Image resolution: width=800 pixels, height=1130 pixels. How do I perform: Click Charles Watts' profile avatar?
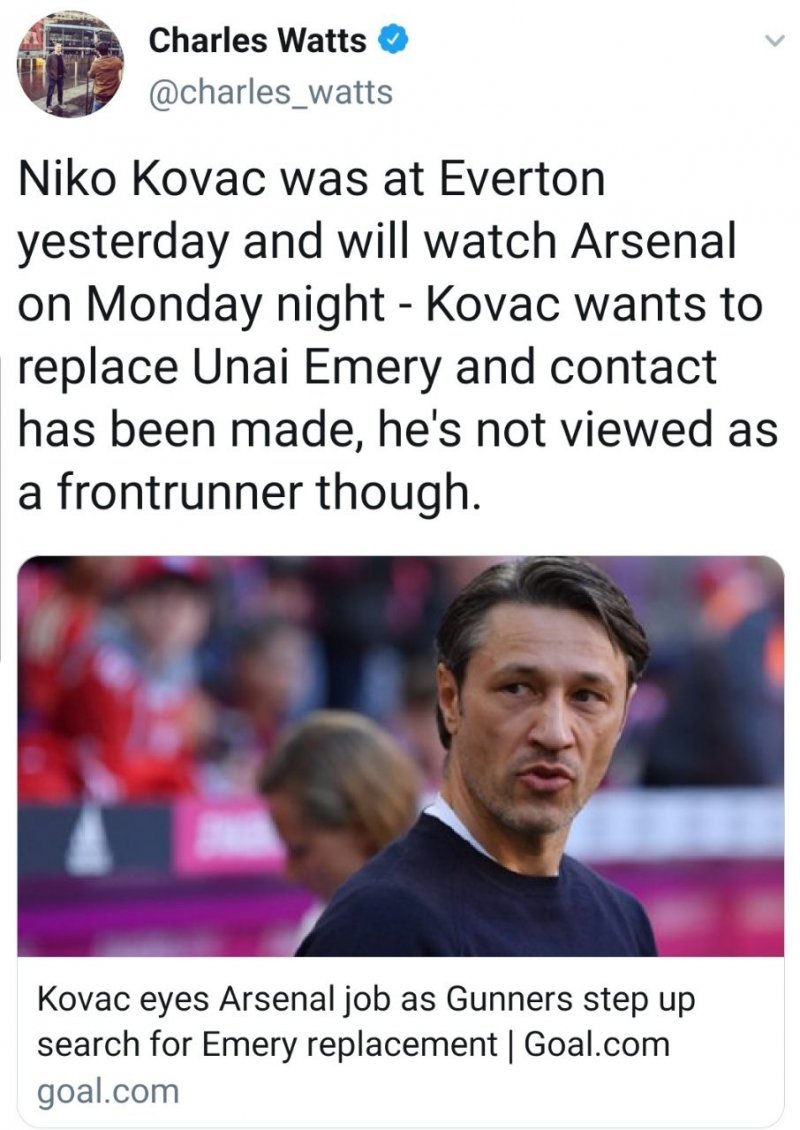pos(70,66)
